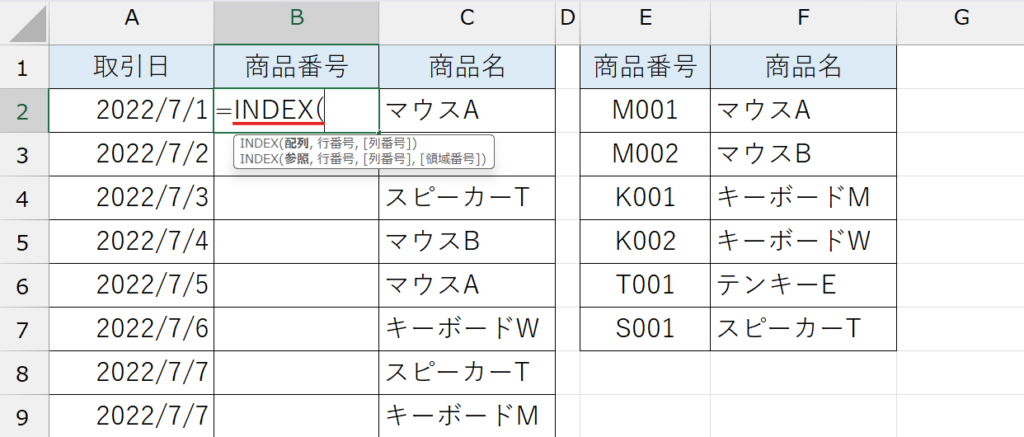Select product number M001
The image size is (1024, 437).
645,111
